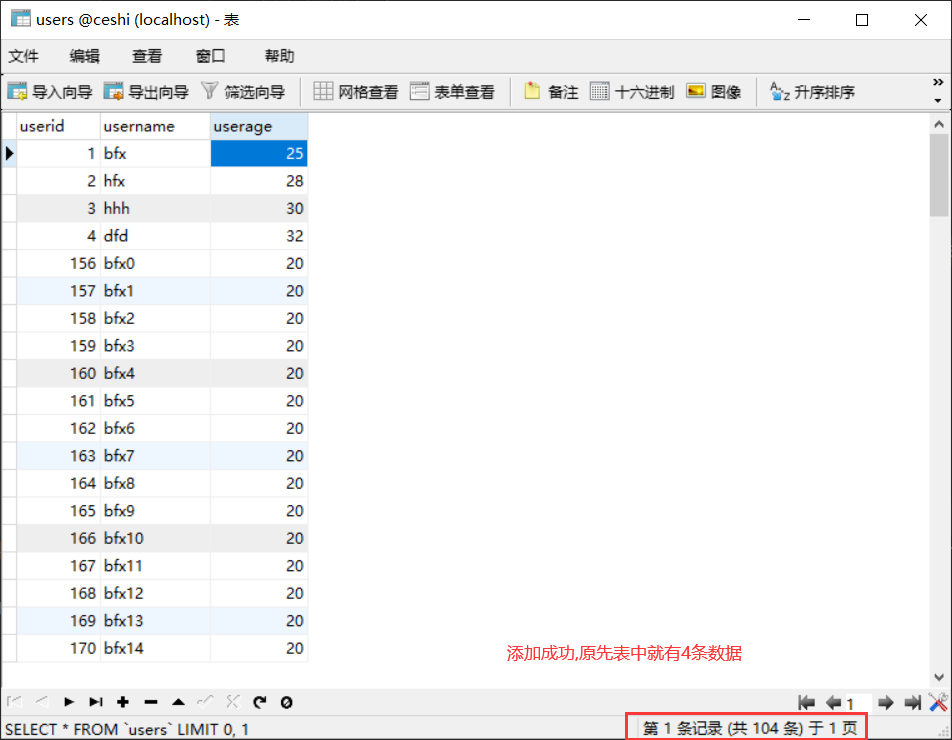This screenshot has width=952, height=740.
Task: Open the 查看 menu
Action: point(147,56)
